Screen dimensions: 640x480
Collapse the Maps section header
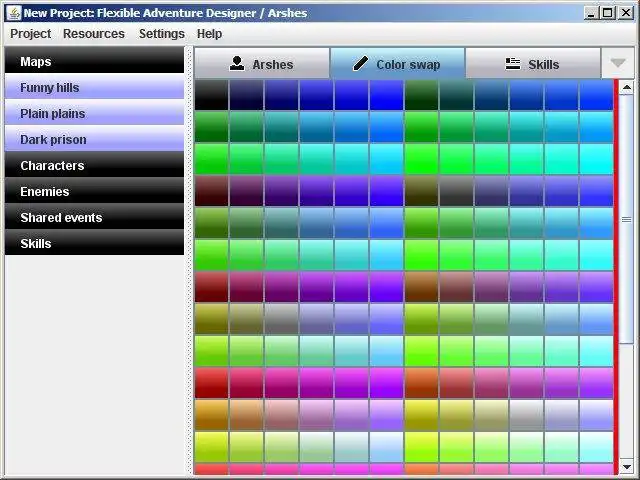94,61
